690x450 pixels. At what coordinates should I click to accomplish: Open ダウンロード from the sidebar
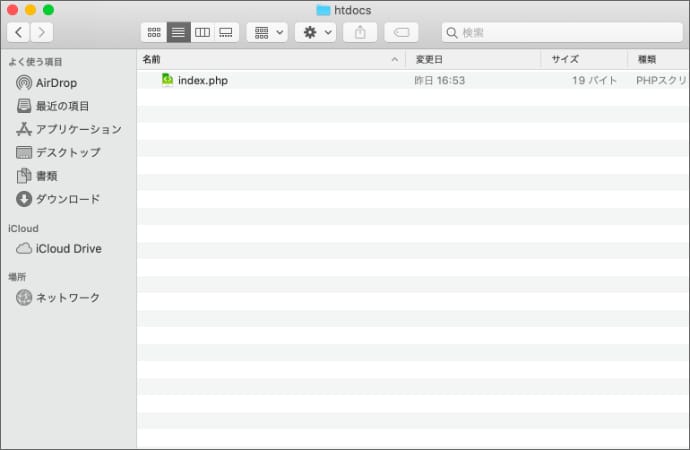(x=68, y=199)
